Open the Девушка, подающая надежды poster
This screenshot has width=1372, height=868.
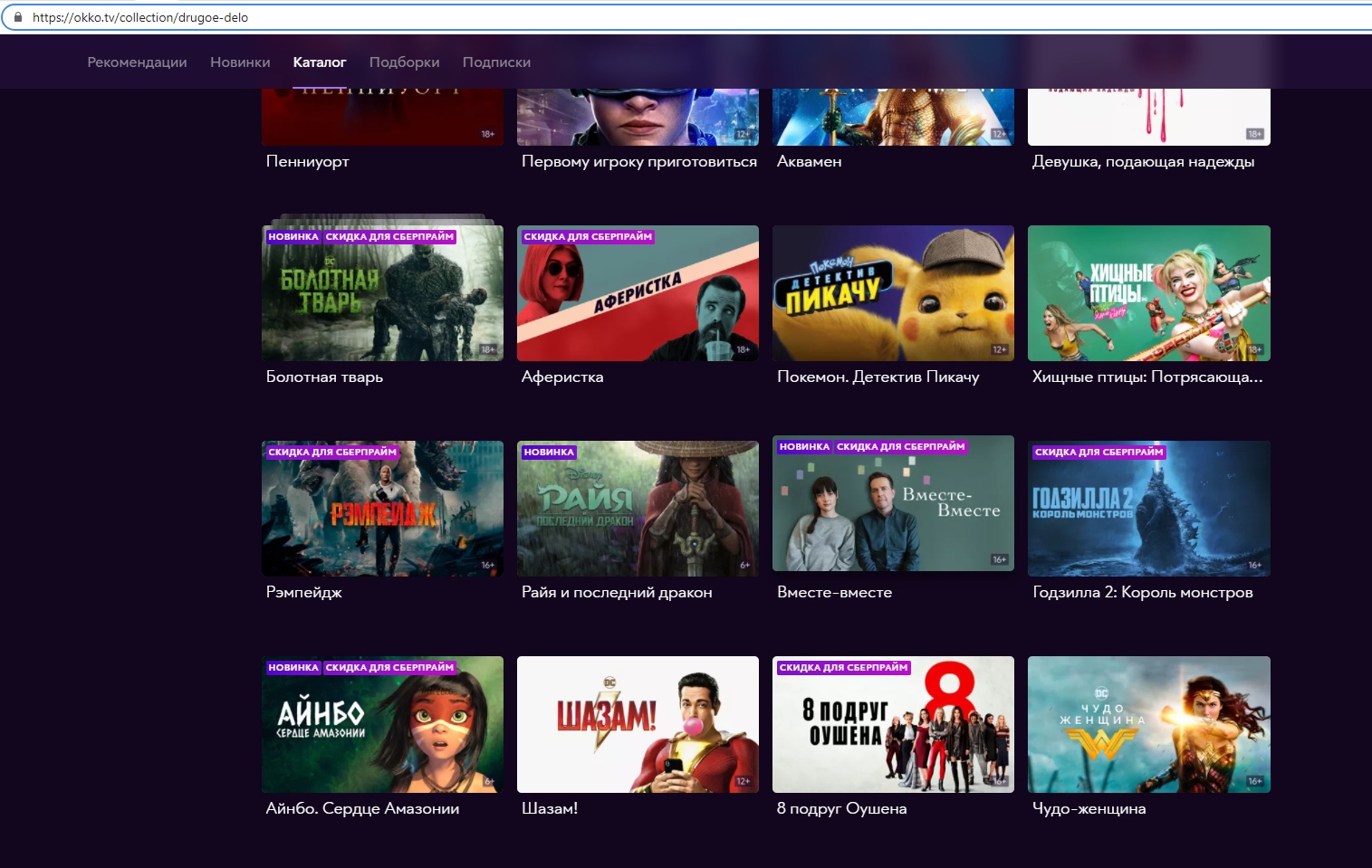(1148, 117)
